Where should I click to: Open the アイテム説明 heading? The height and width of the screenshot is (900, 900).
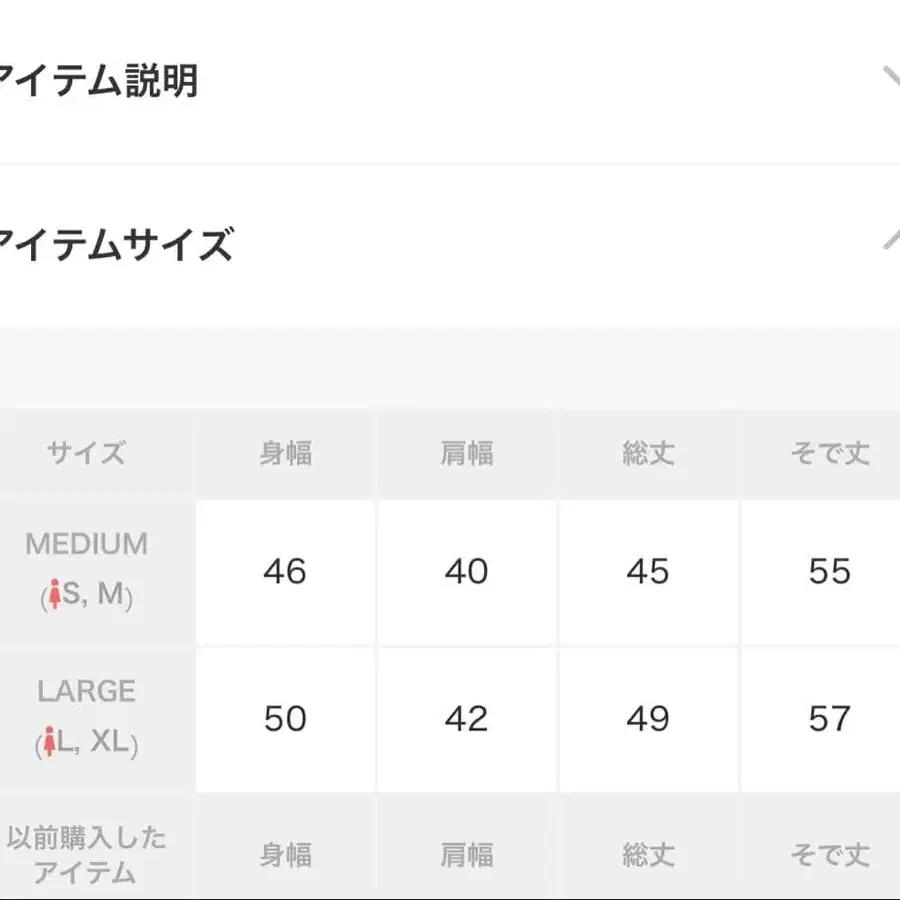point(98,81)
